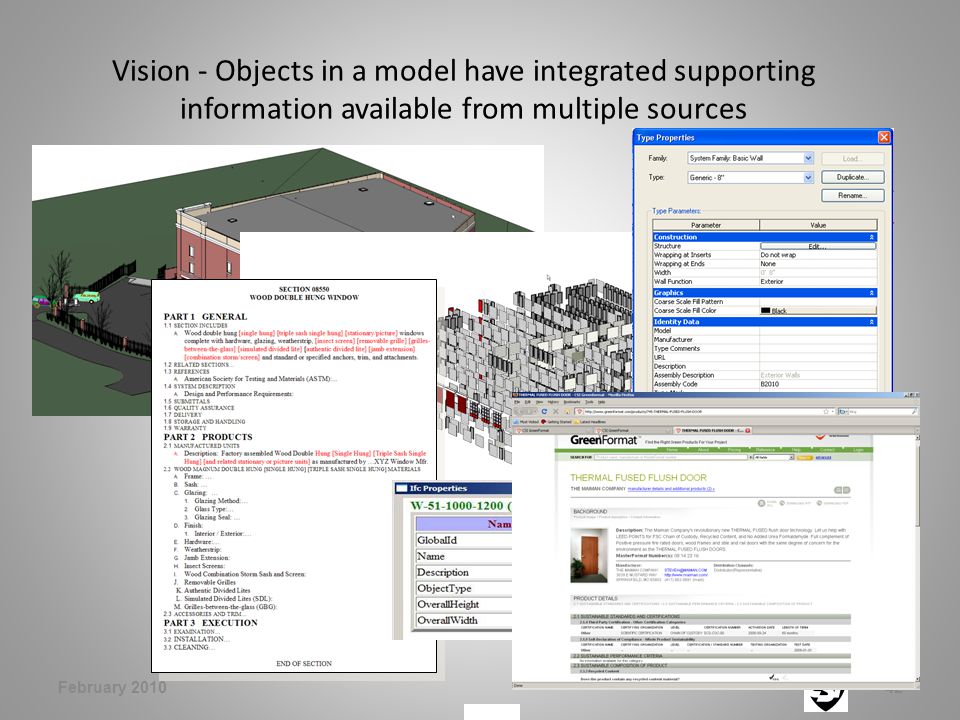Click the Duplicate... button
This screenshot has height=720, width=960.
tap(853, 177)
